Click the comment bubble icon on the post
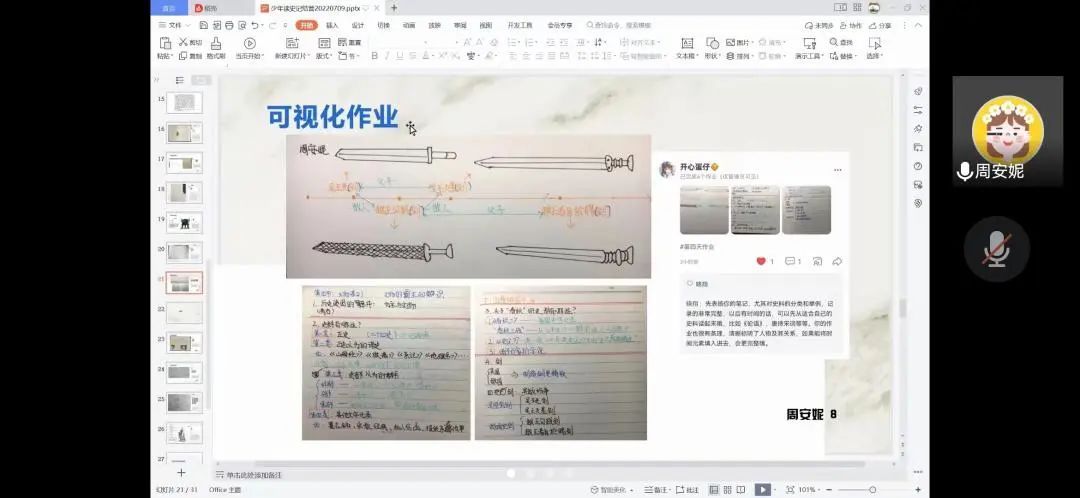 coord(789,261)
